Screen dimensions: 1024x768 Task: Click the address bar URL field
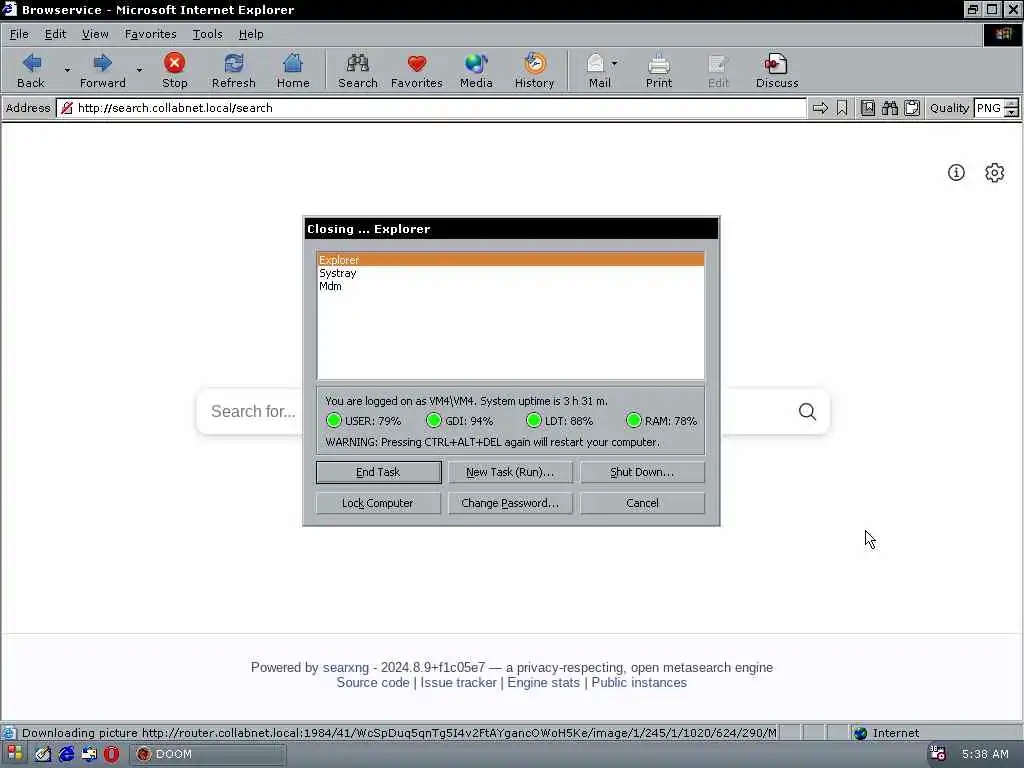[431, 108]
